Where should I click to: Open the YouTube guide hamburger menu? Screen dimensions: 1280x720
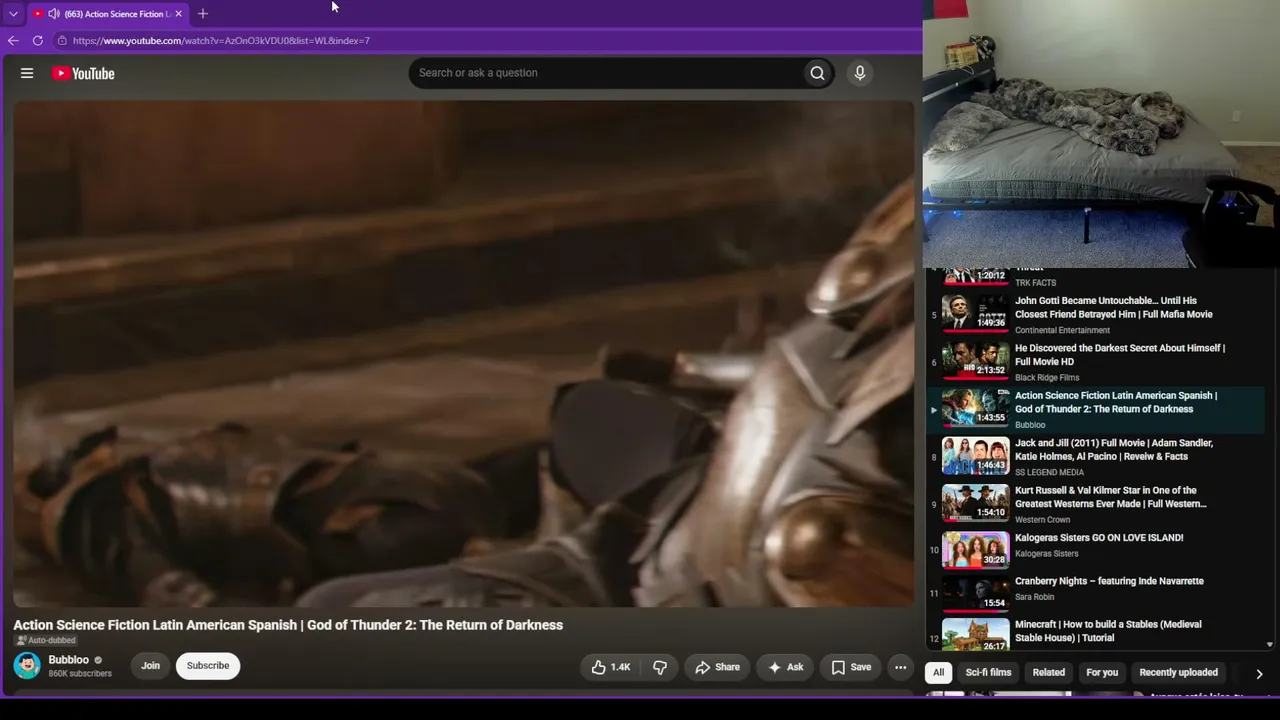click(27, 73)
